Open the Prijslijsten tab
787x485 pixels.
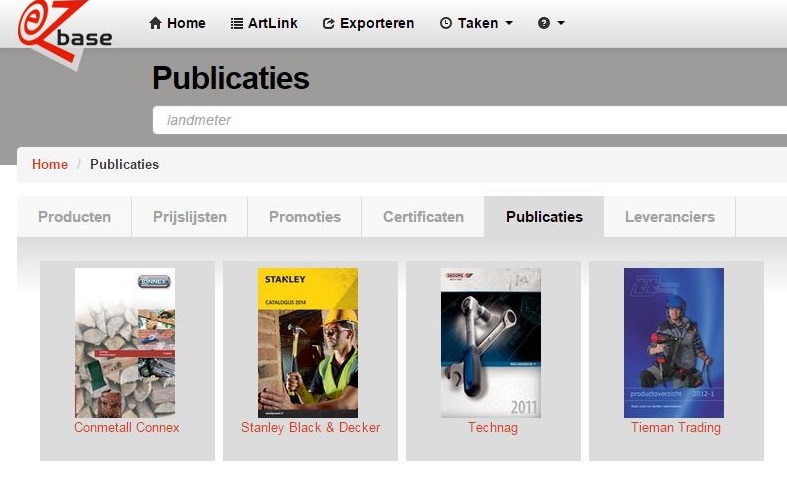(x=190, y=217)
